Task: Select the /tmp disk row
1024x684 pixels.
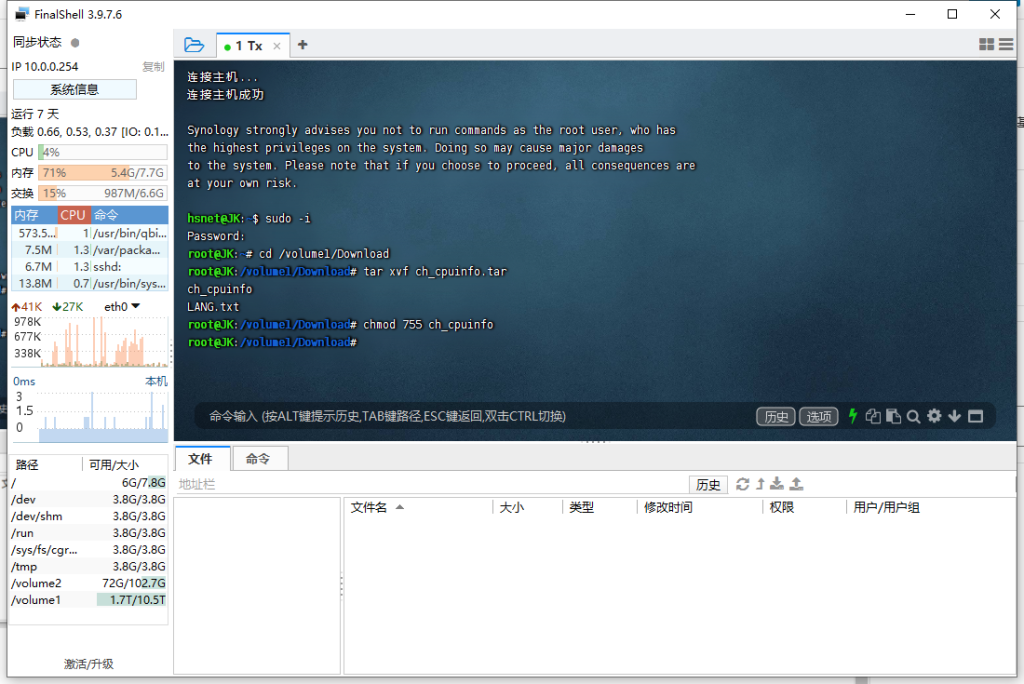Action: tap(89, 566)
